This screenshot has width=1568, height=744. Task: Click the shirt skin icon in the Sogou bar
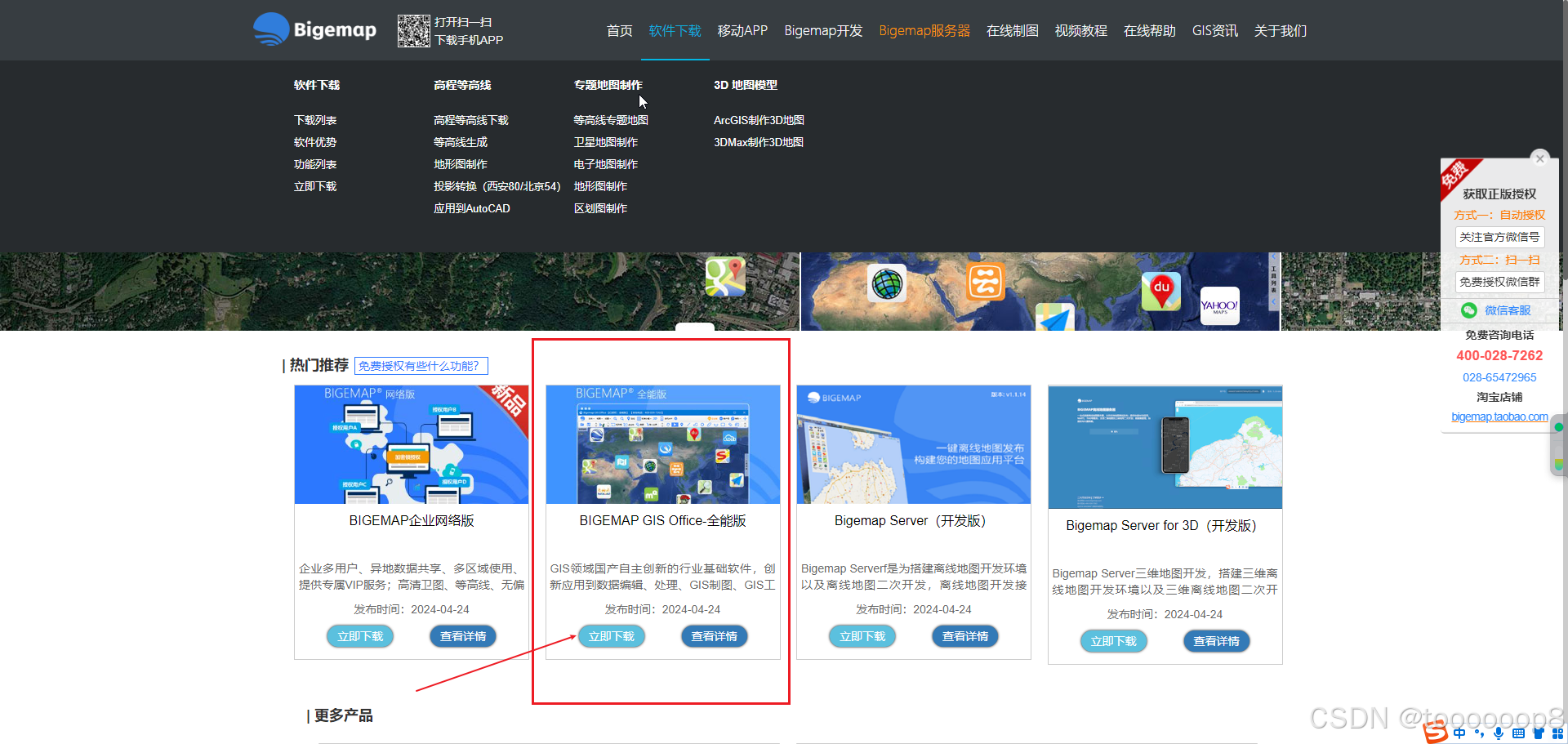[1538, 733]
